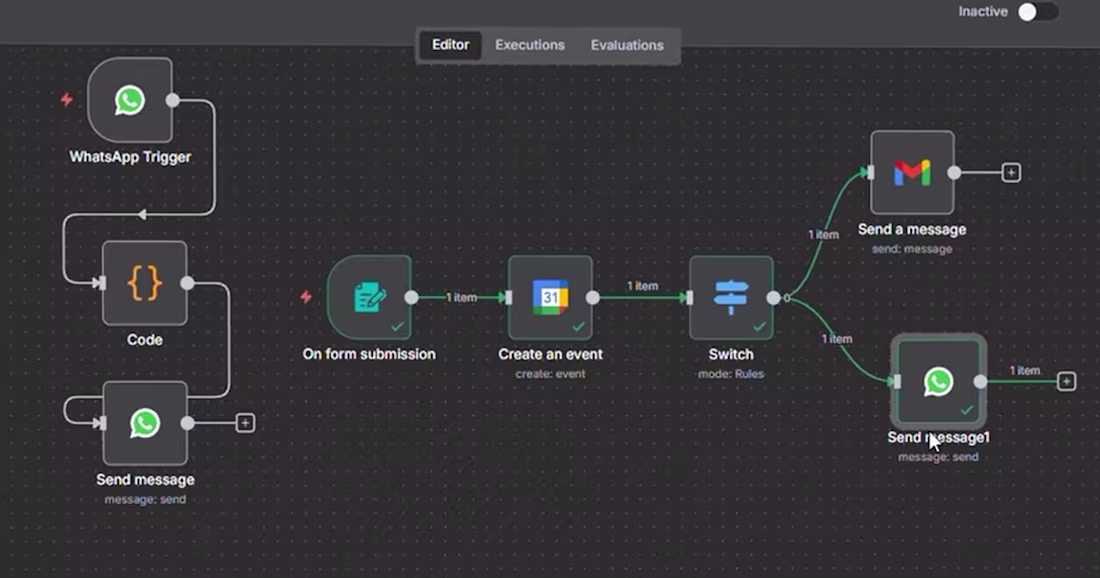The width and height of the screenshot is (1100, 578).
Task: Click the Gmail node output connector
Action: pyautogui.click(x=954, y=173)
